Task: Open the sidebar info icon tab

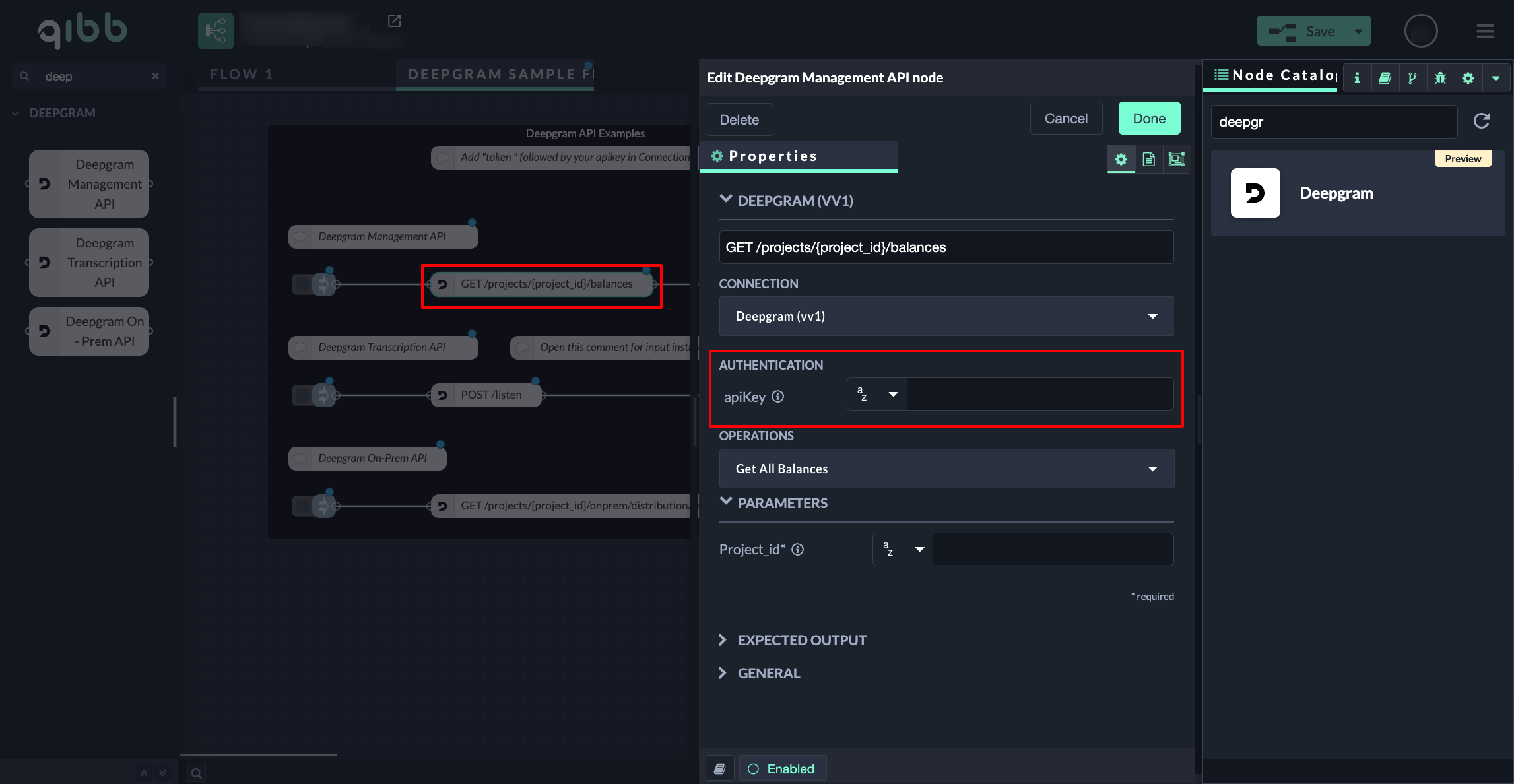Action: tap(1357, 78)
